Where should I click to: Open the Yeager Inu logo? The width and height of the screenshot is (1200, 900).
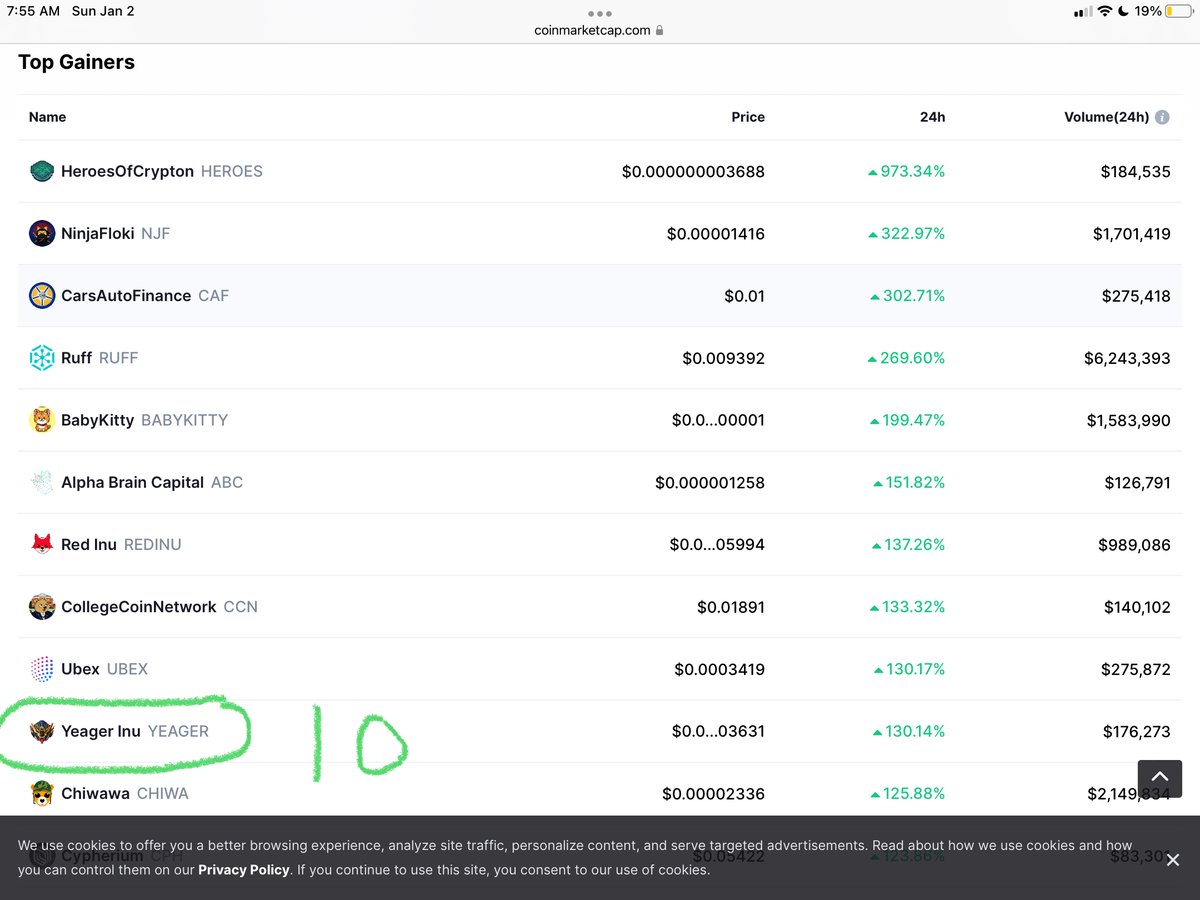[x=42, y=731]
